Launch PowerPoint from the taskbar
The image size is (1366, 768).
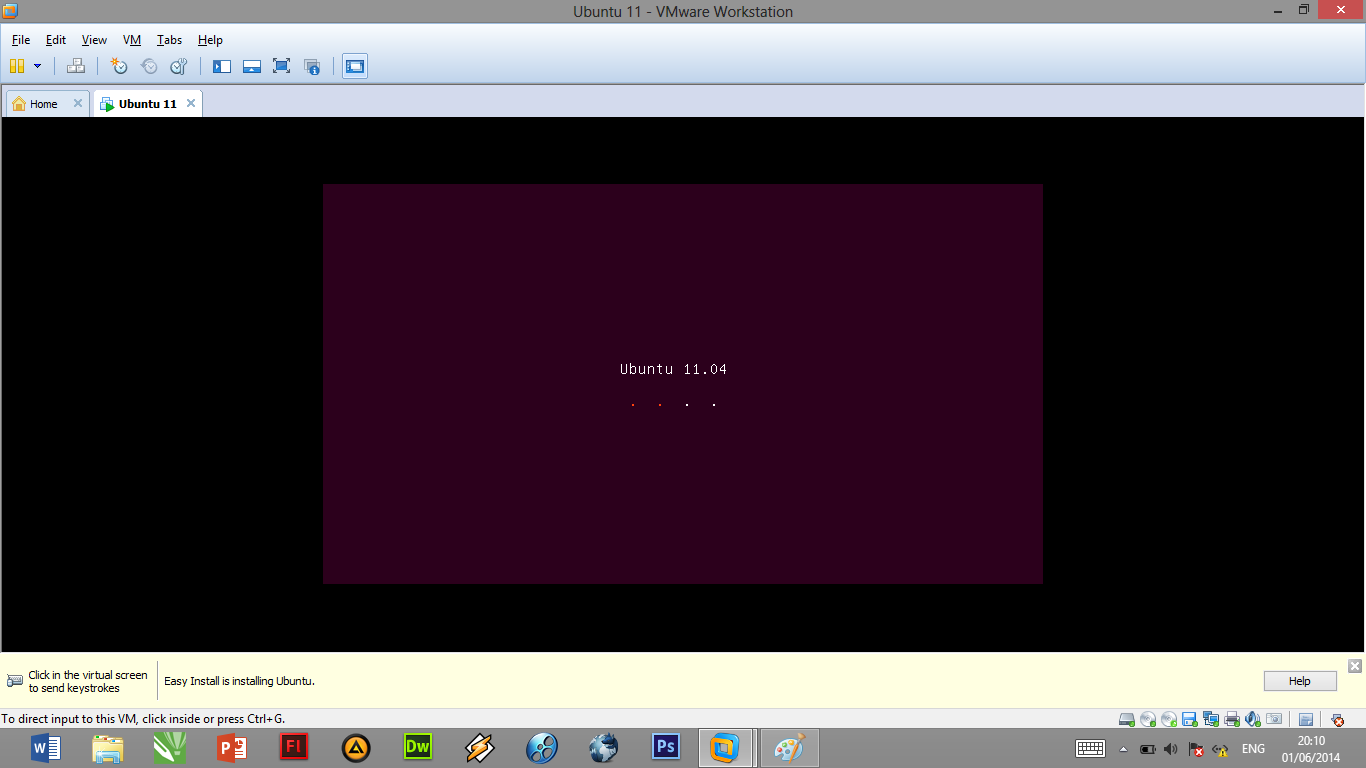pyautogui.click(x=232, y=748)
